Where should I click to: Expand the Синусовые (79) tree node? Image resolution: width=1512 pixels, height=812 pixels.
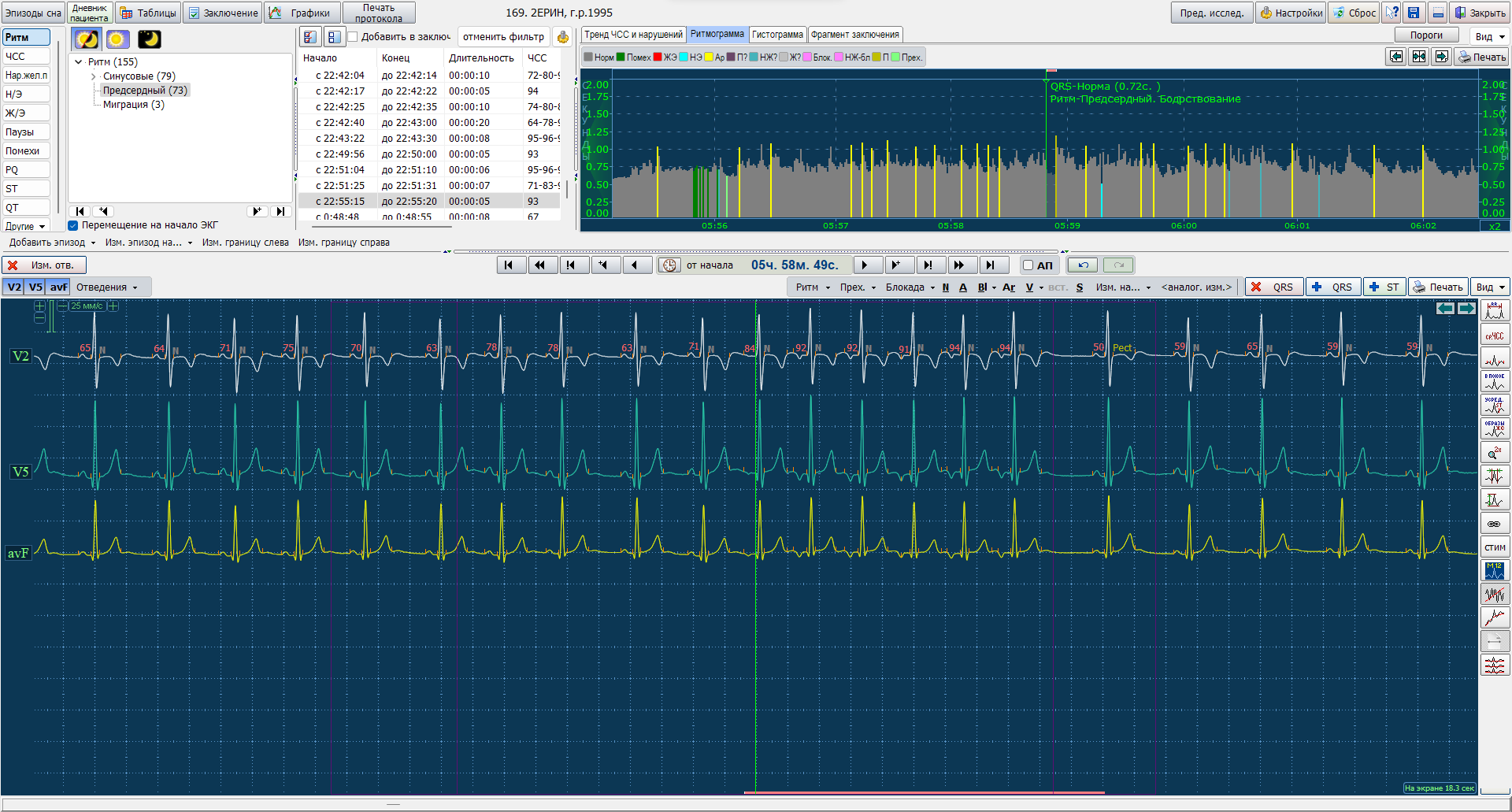pos(94,76)
